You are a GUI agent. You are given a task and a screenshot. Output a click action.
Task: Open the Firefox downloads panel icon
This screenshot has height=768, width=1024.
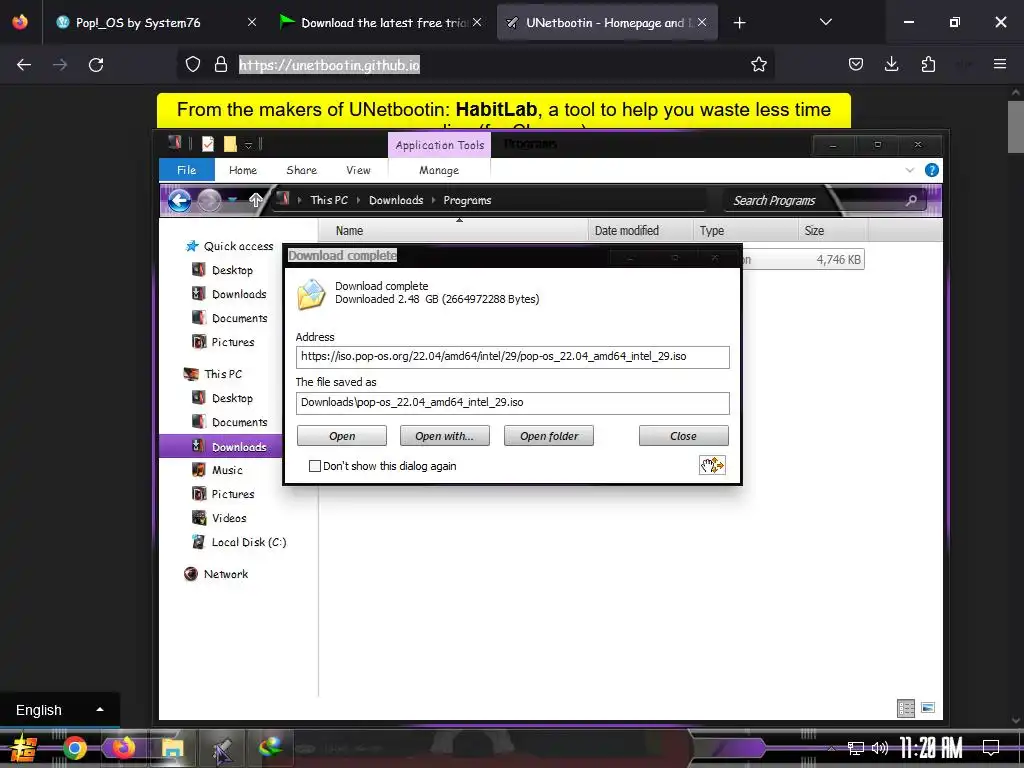891,64
